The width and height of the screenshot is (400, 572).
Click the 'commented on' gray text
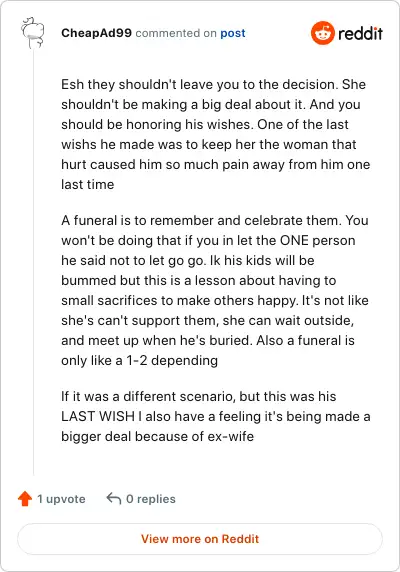click(176, 33)
